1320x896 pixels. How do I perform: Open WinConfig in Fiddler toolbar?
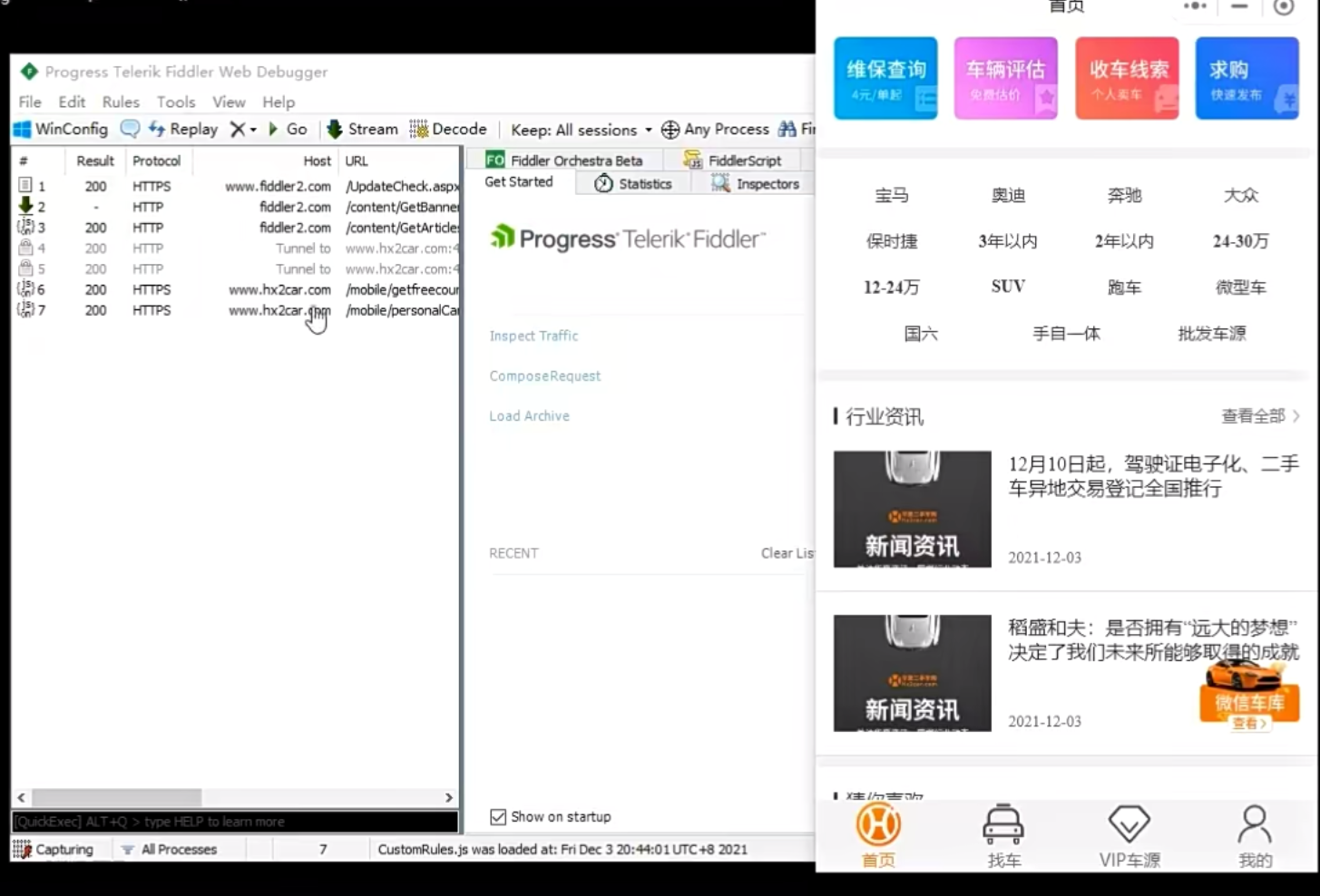click(61, 129)
